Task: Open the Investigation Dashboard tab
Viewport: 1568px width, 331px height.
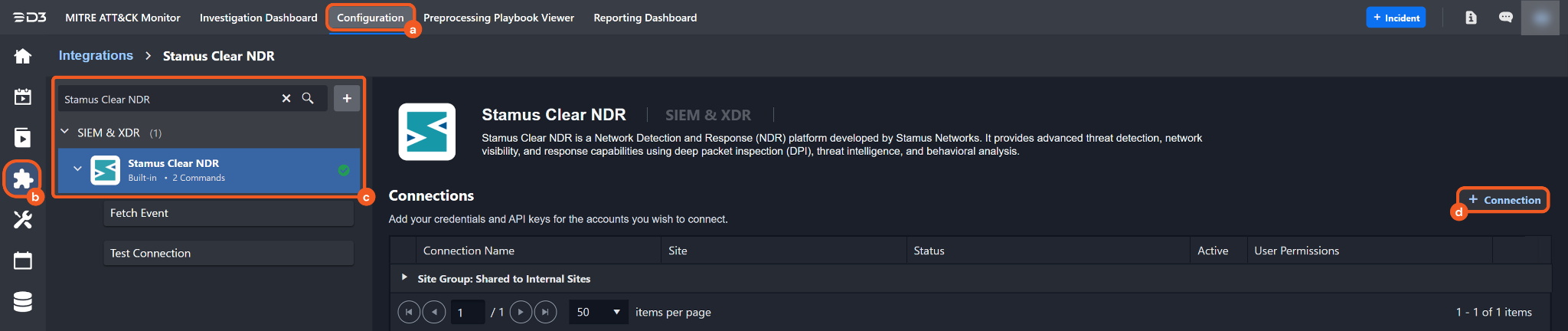Action: click(258, 18)
